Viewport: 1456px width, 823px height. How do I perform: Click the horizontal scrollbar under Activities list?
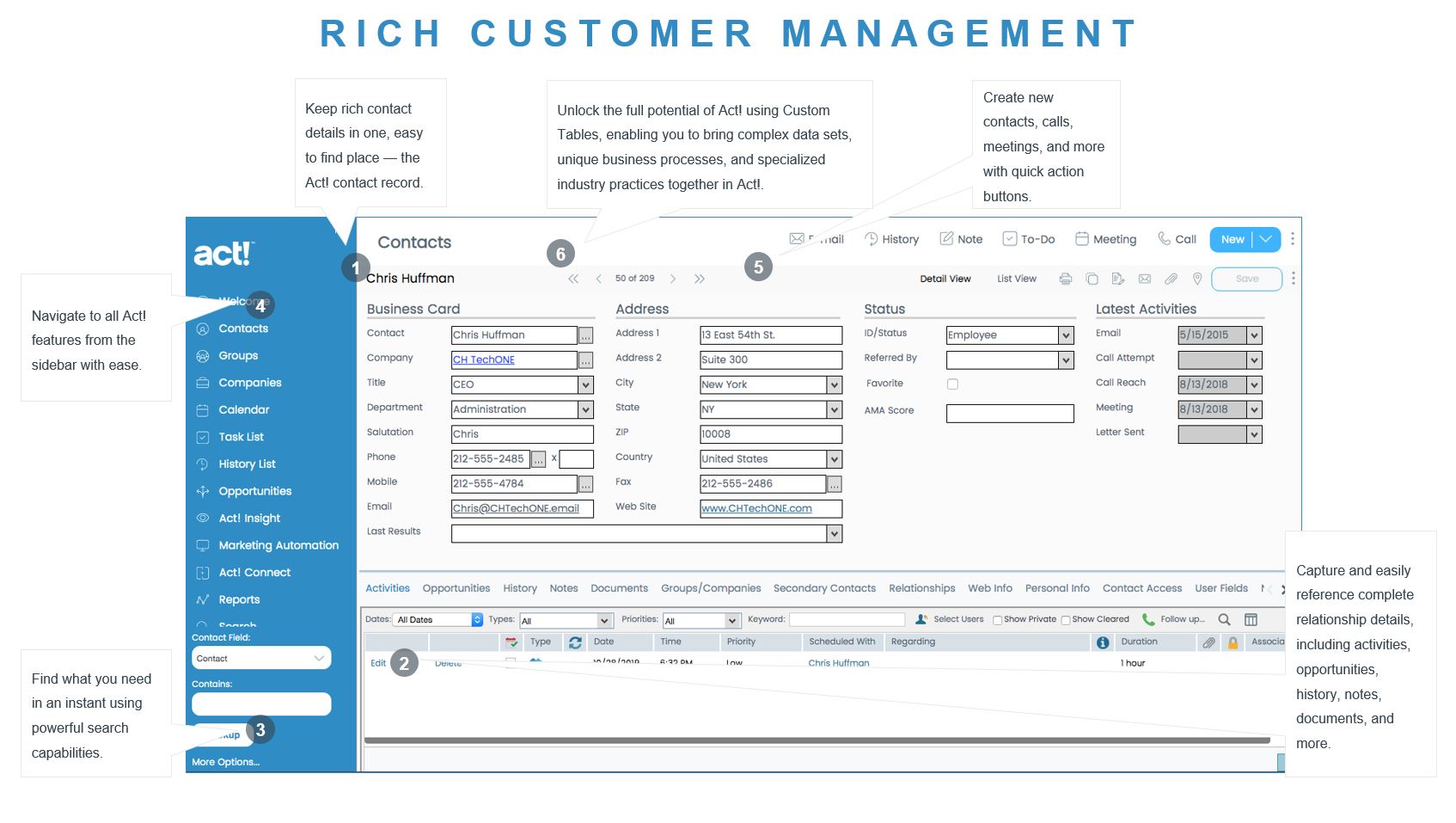(817, 740)
